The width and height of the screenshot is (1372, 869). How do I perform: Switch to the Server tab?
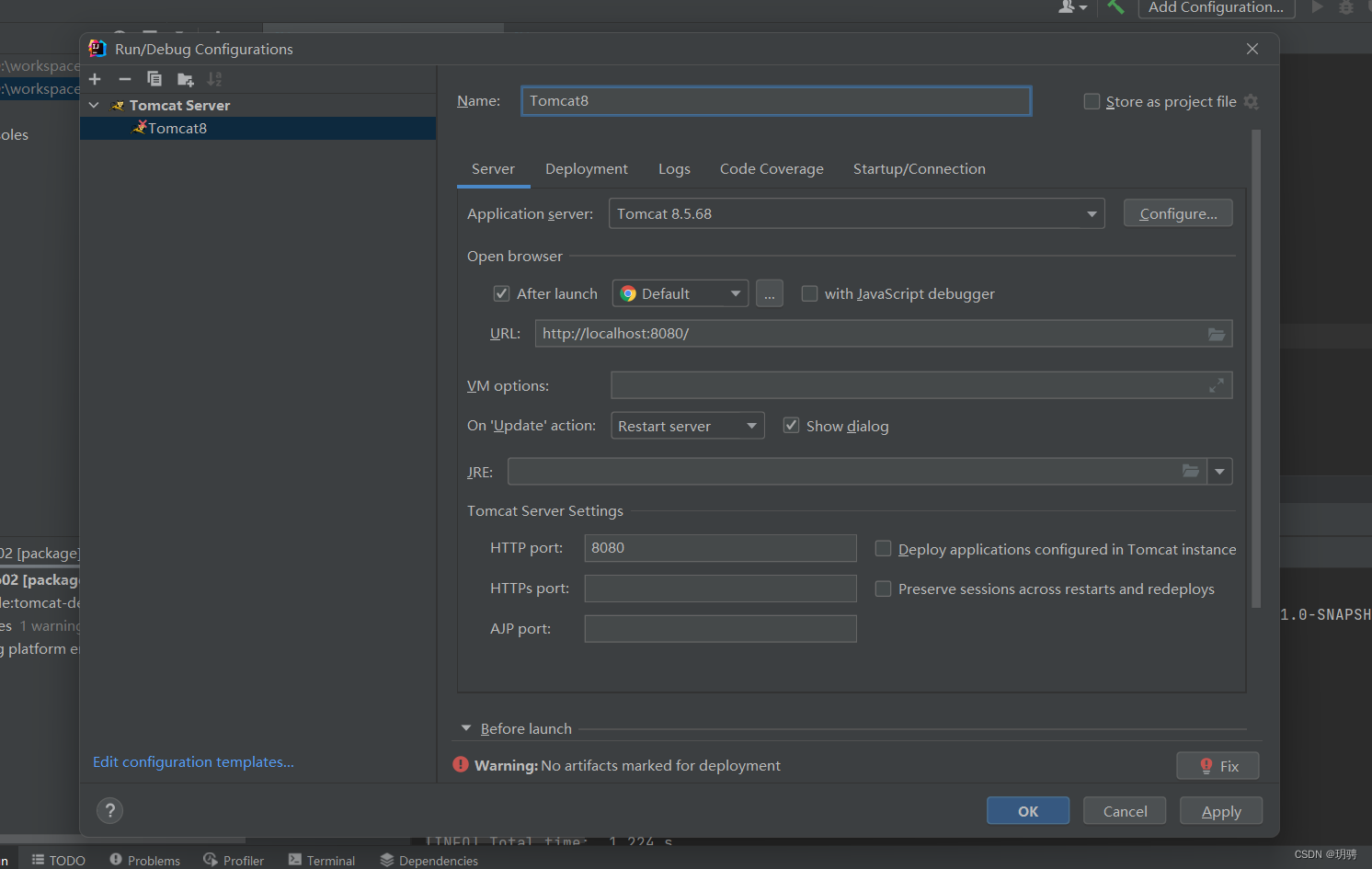pyautogui.click(x=493, y=169)
